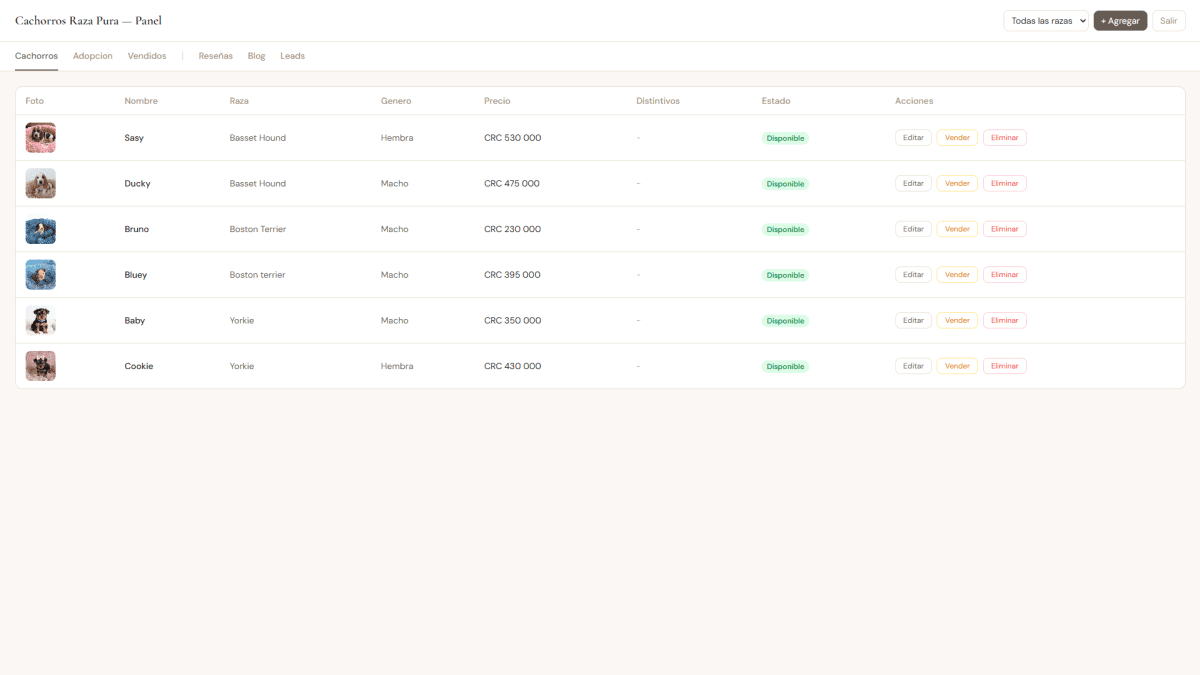Viewport: 1200px width, 675px height.
Task: Switch to the Adopcion tab
Action: pyautogui.click(x=93, y=56)
